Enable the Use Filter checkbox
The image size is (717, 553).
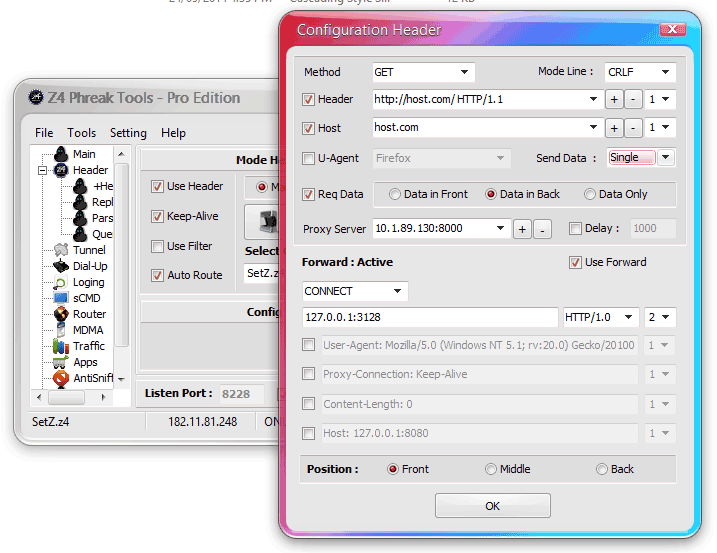point(157,247)
